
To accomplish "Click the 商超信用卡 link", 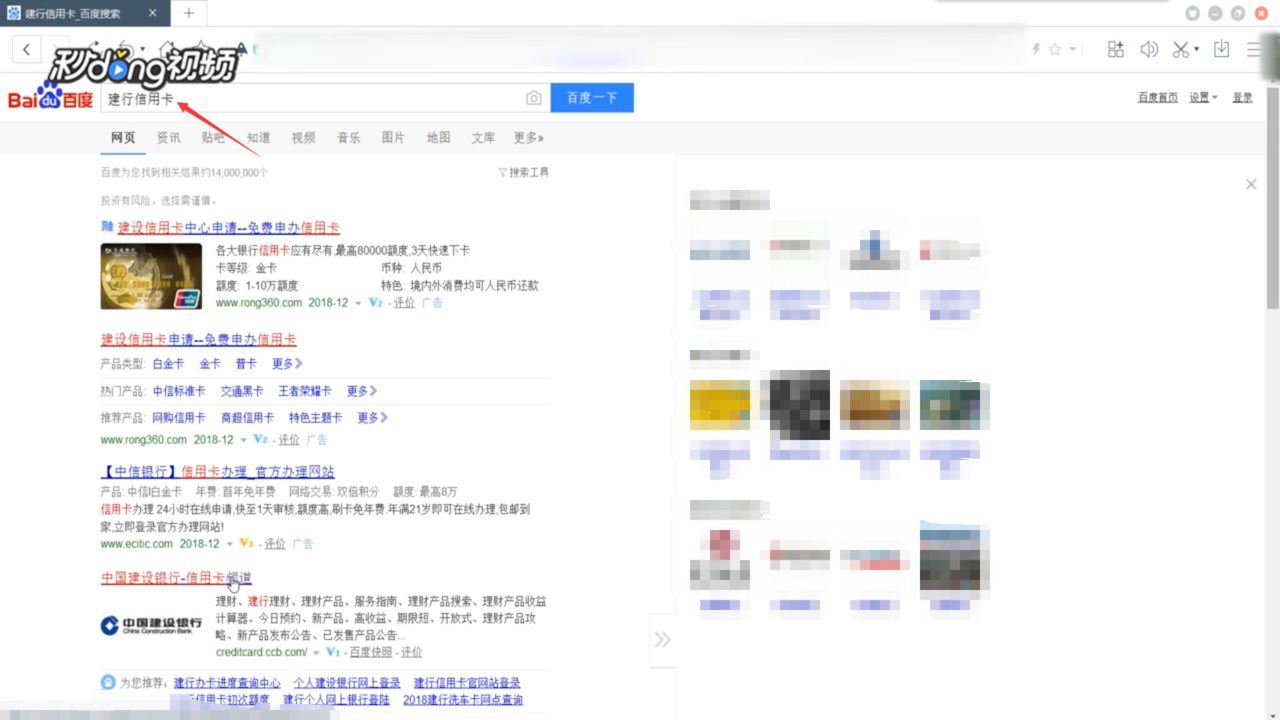I will coord(247,418).
